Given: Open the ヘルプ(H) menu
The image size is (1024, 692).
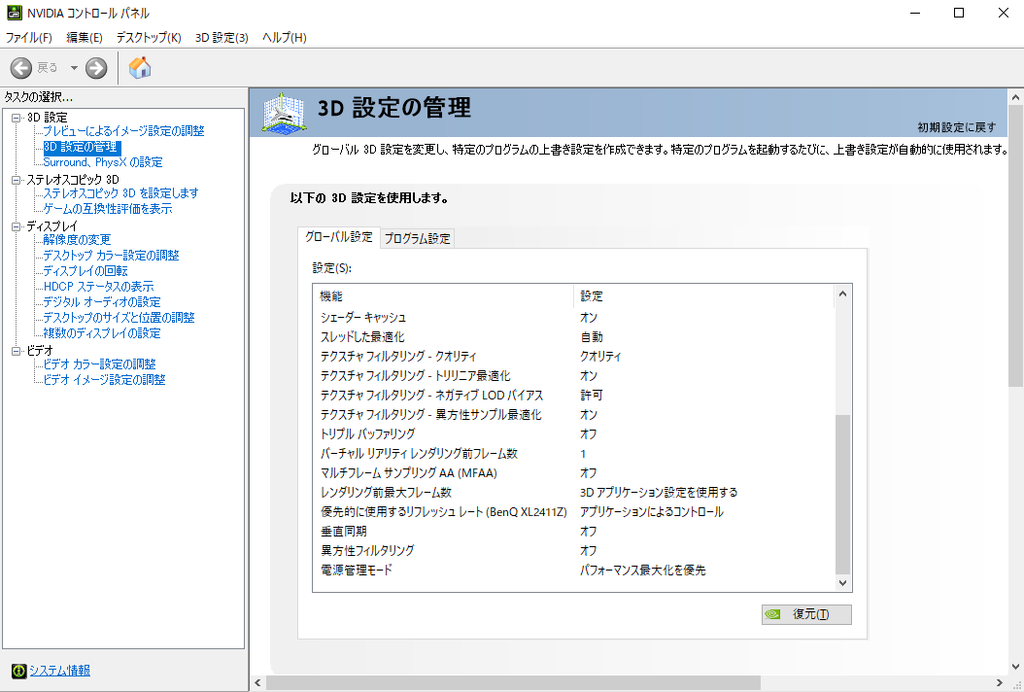Looking at the screenshot, I should point(284,38).
